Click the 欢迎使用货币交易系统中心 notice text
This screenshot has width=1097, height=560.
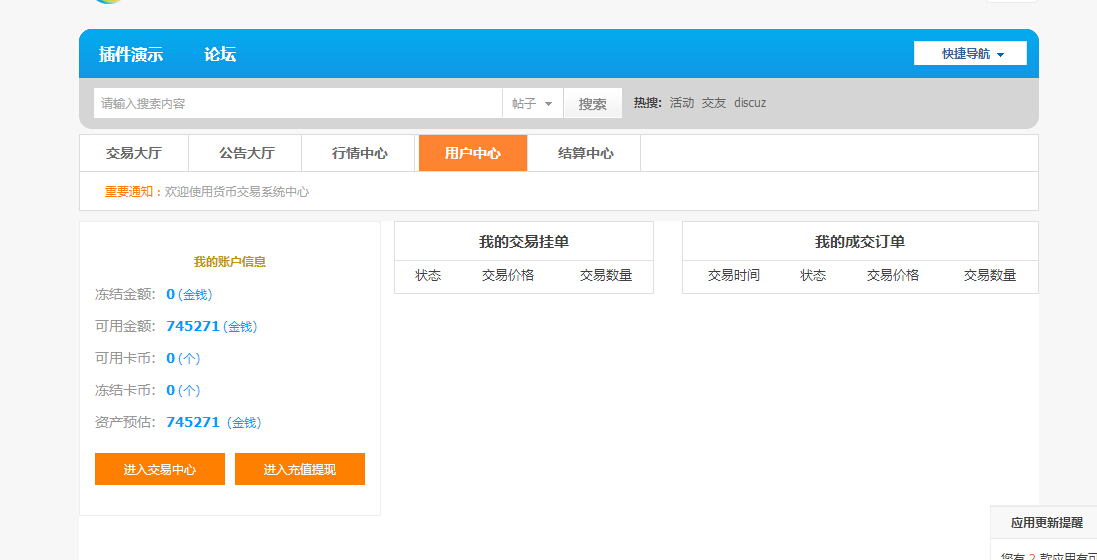(237, 192)
